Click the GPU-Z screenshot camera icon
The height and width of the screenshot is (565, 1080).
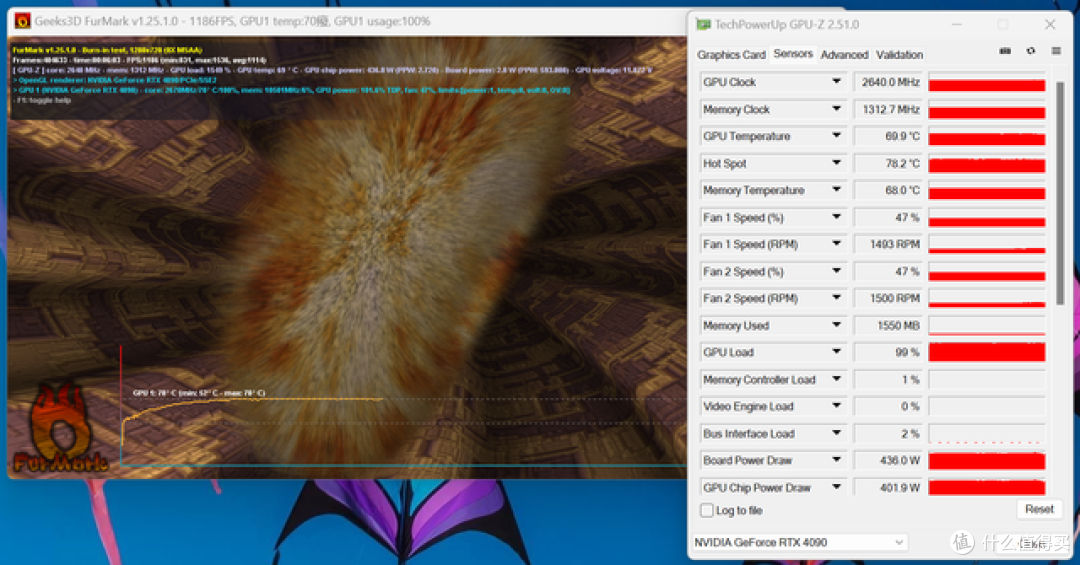pos(1005,51)
